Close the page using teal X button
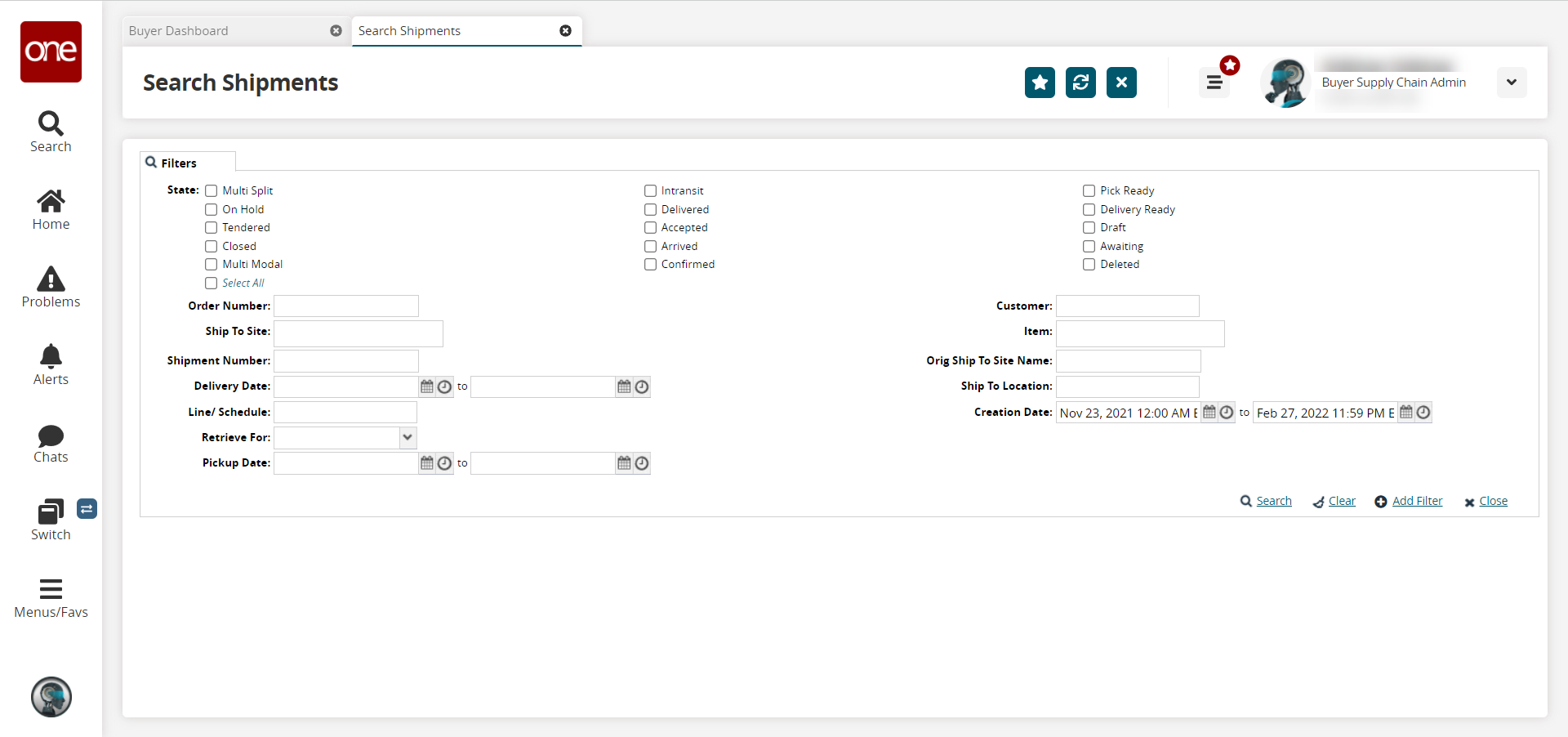The height and width of the screenshot is (737, 1568). pyautogui.click(x=1121, y=83)
